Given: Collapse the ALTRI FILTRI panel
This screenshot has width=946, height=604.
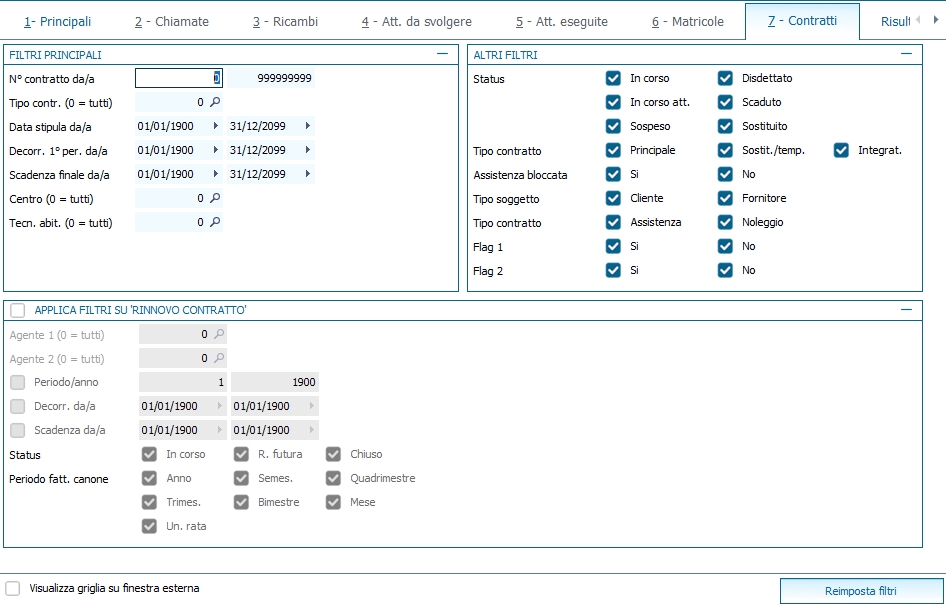Looking at the screenshot, I should 906,54.
